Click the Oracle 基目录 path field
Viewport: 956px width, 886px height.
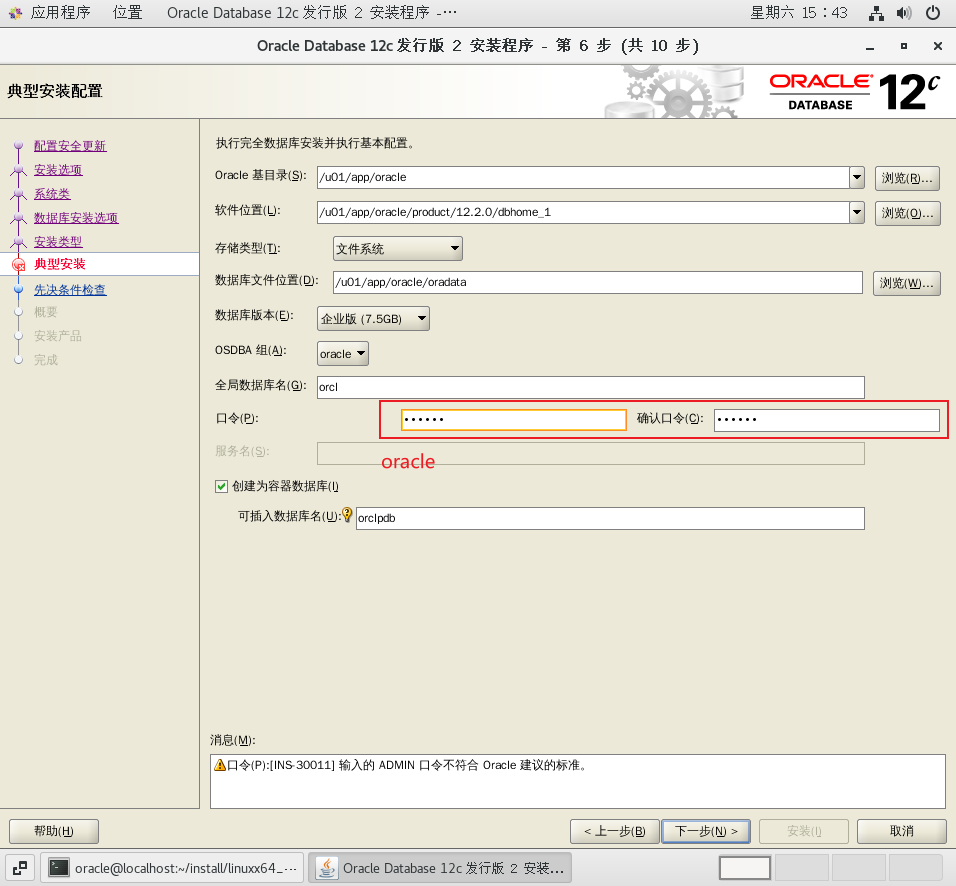point(583,177)
